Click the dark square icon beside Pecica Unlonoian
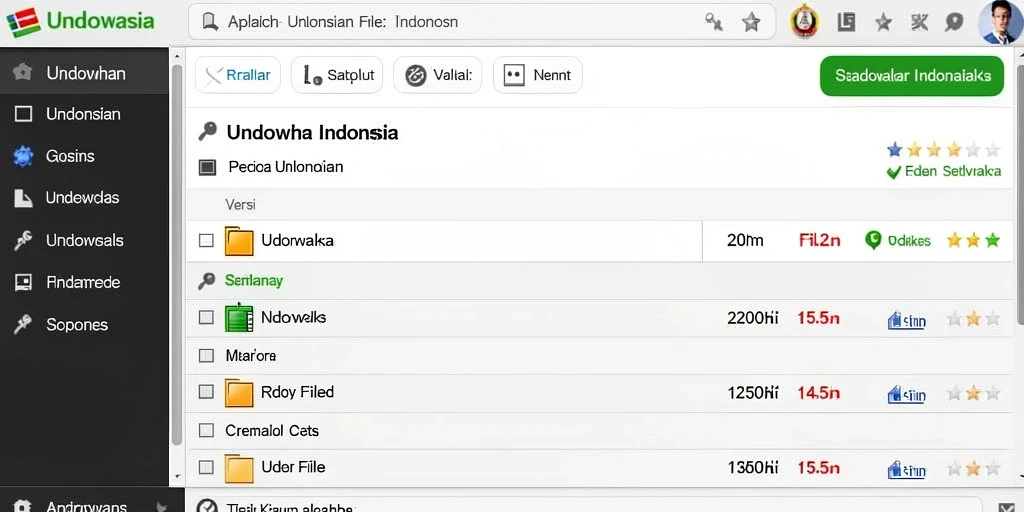 click(x=207, y=168)
